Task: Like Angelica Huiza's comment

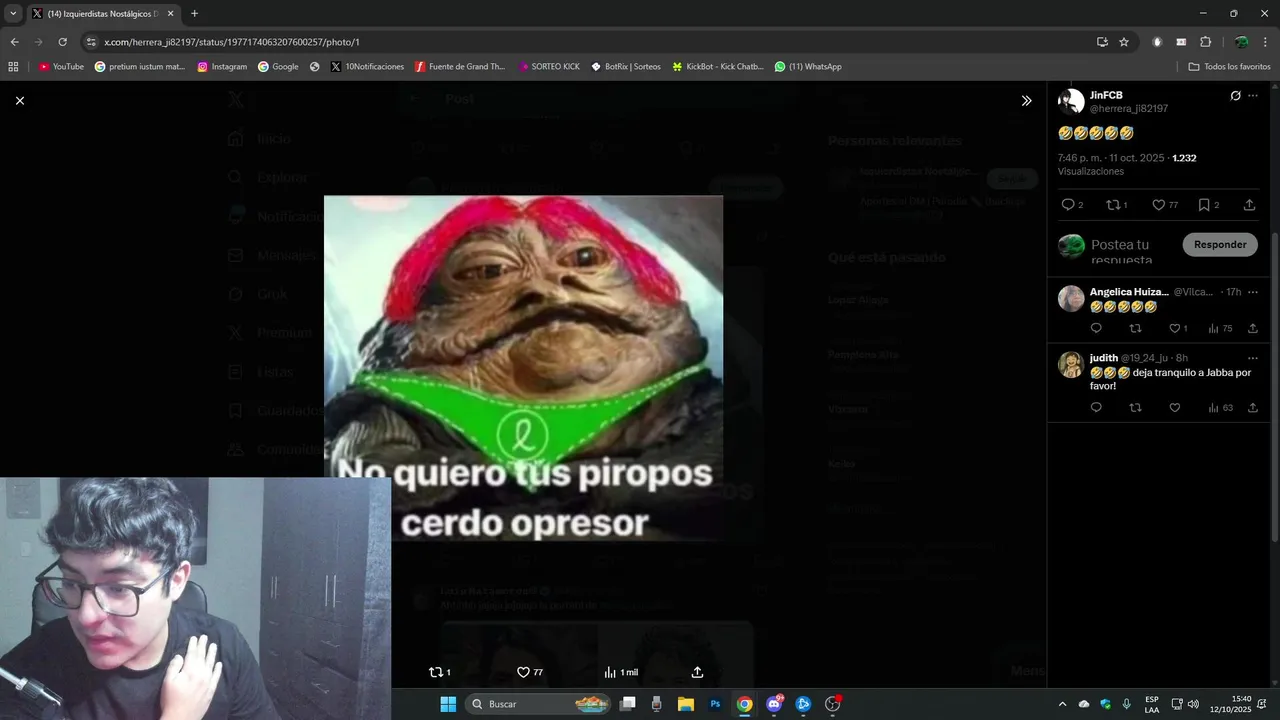Action: (x=1178, y=328)
